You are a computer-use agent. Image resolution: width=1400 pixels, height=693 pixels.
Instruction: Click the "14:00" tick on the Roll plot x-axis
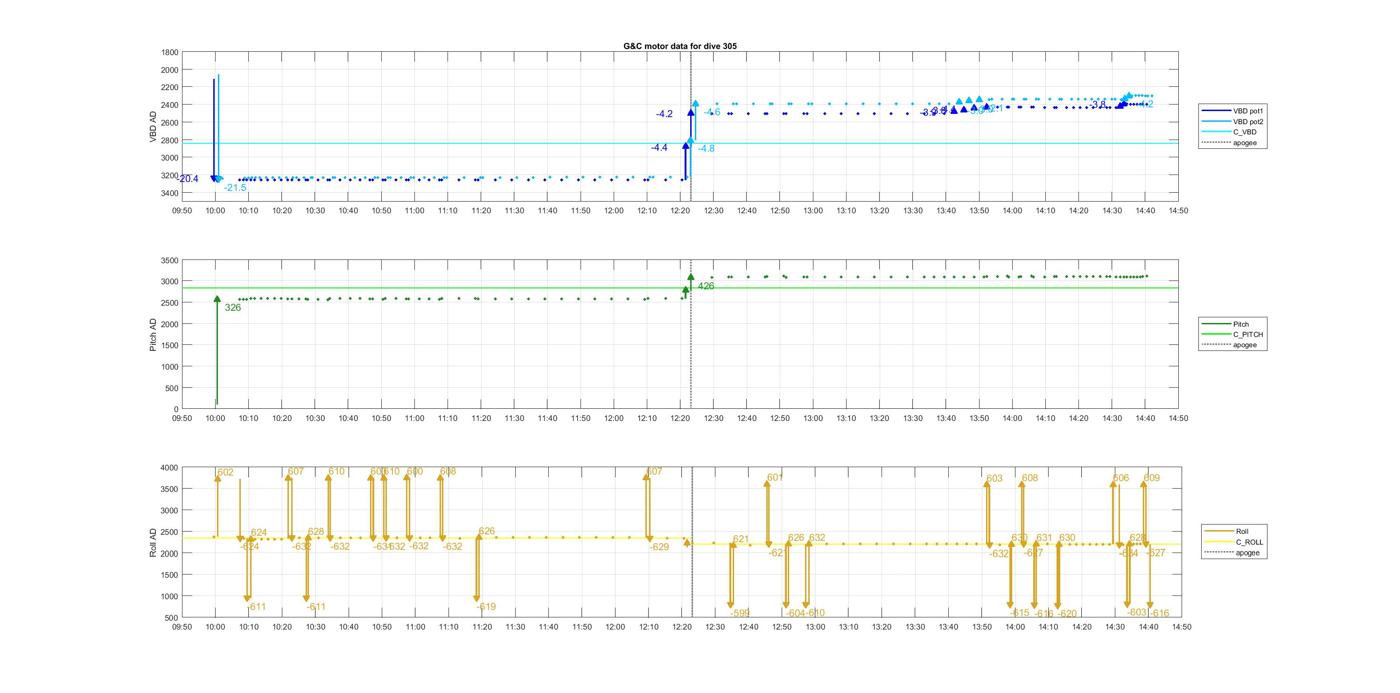tap(1015, 627)
